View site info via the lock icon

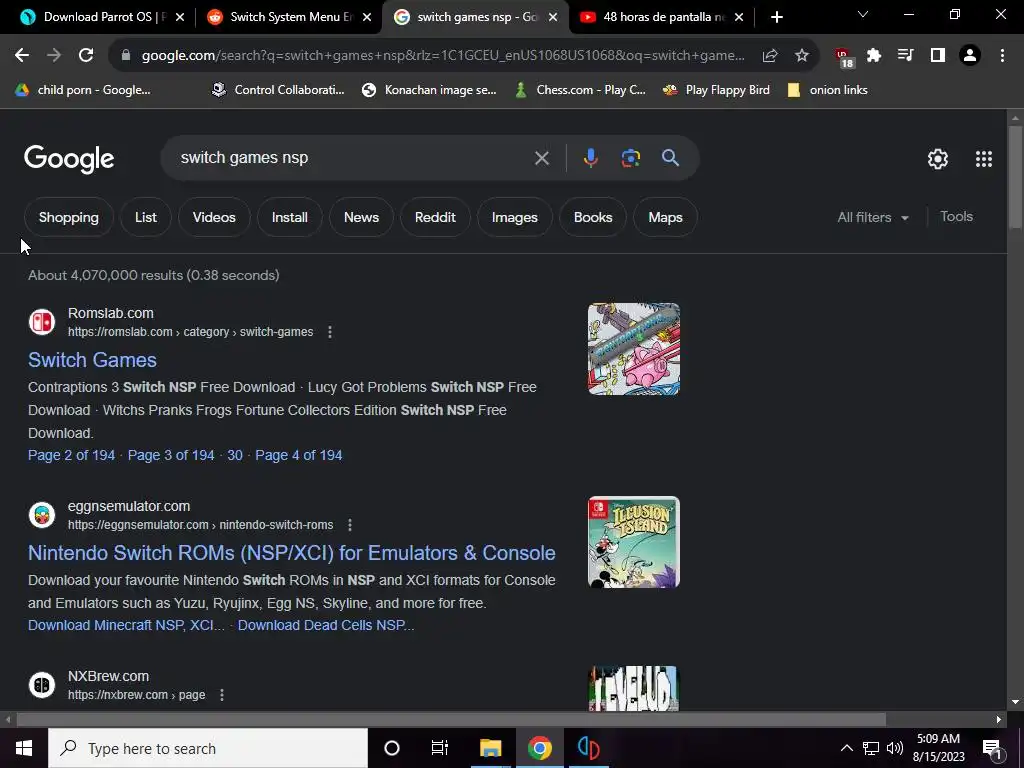126,56
